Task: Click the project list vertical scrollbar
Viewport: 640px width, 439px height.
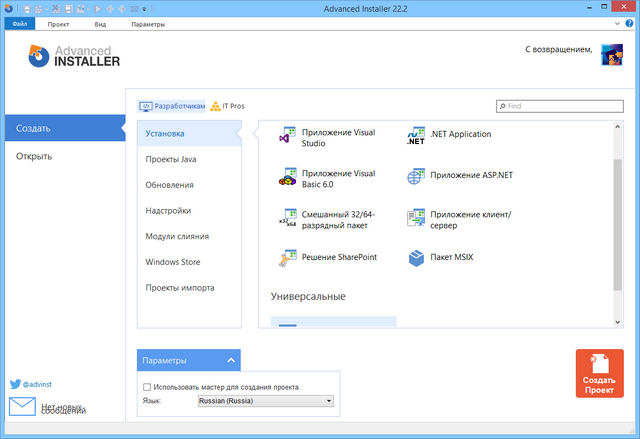Action: click(616, 220)
